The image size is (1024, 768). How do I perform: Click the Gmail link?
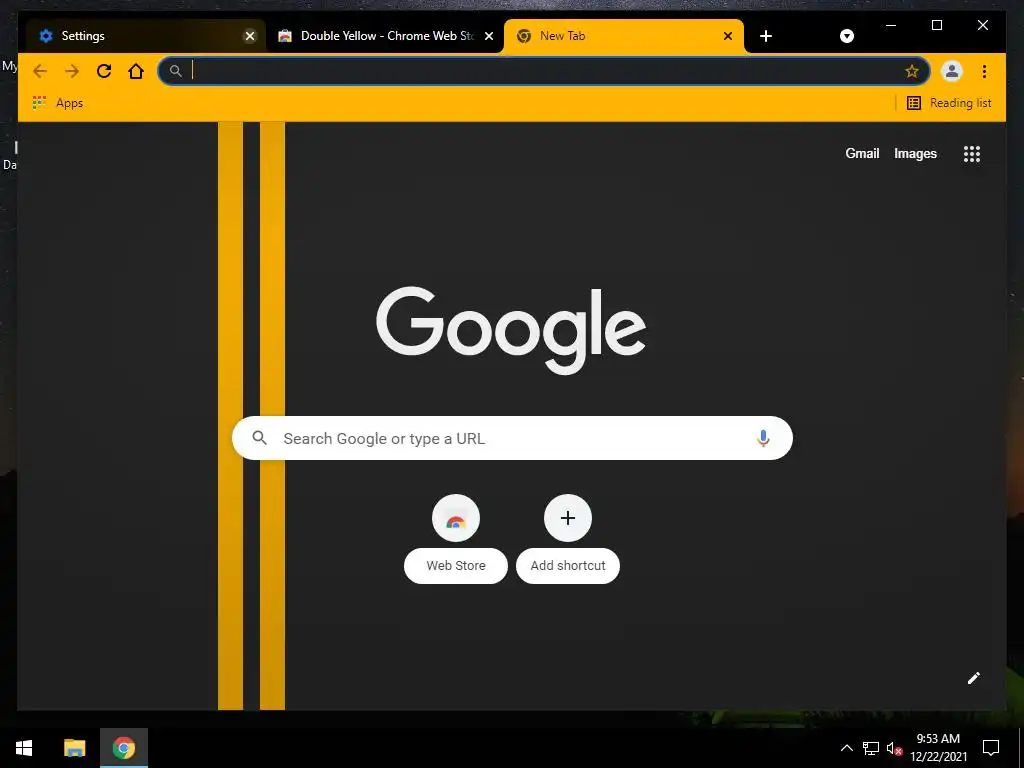click(x=862, y=153)
